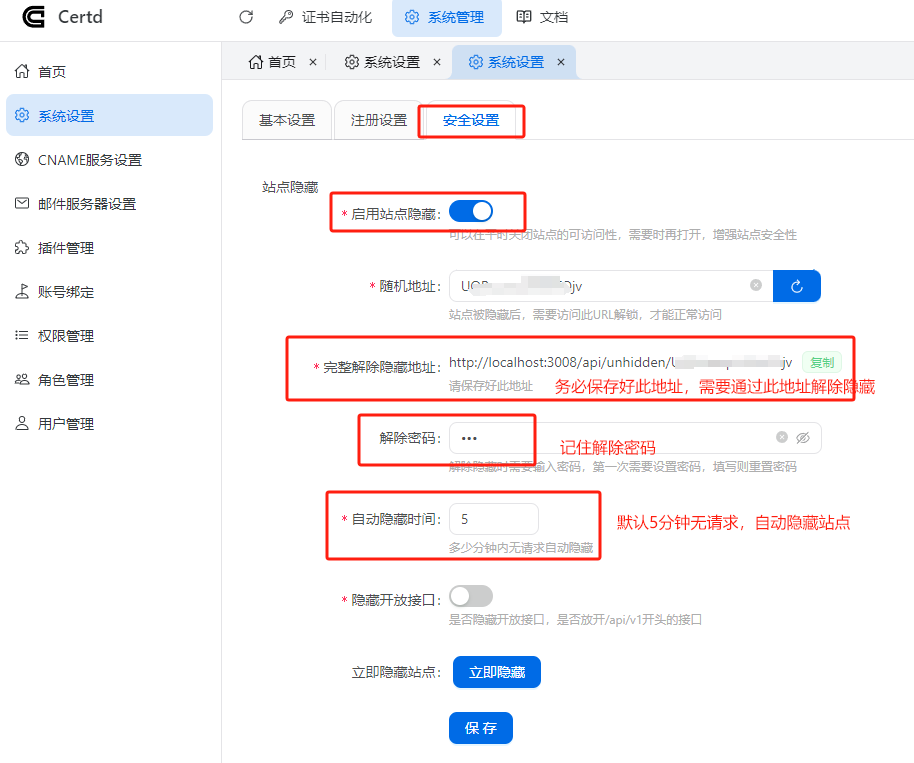The height and width of the screenshot is (763, 914).
Task: Go to 用户管理 in the sidebar
Action: 66,424
